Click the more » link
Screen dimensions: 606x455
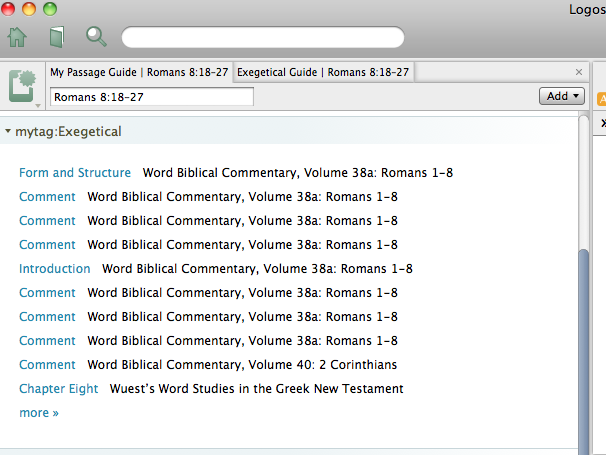(x=39, y=413)
